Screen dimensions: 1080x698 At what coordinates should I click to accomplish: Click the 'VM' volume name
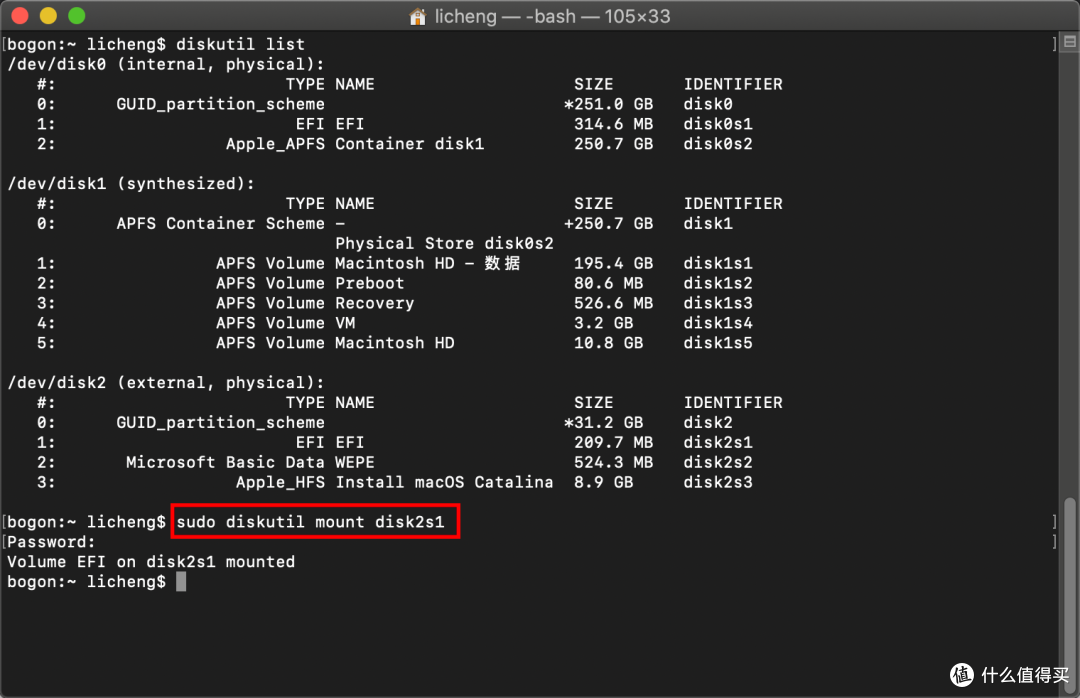345,323
